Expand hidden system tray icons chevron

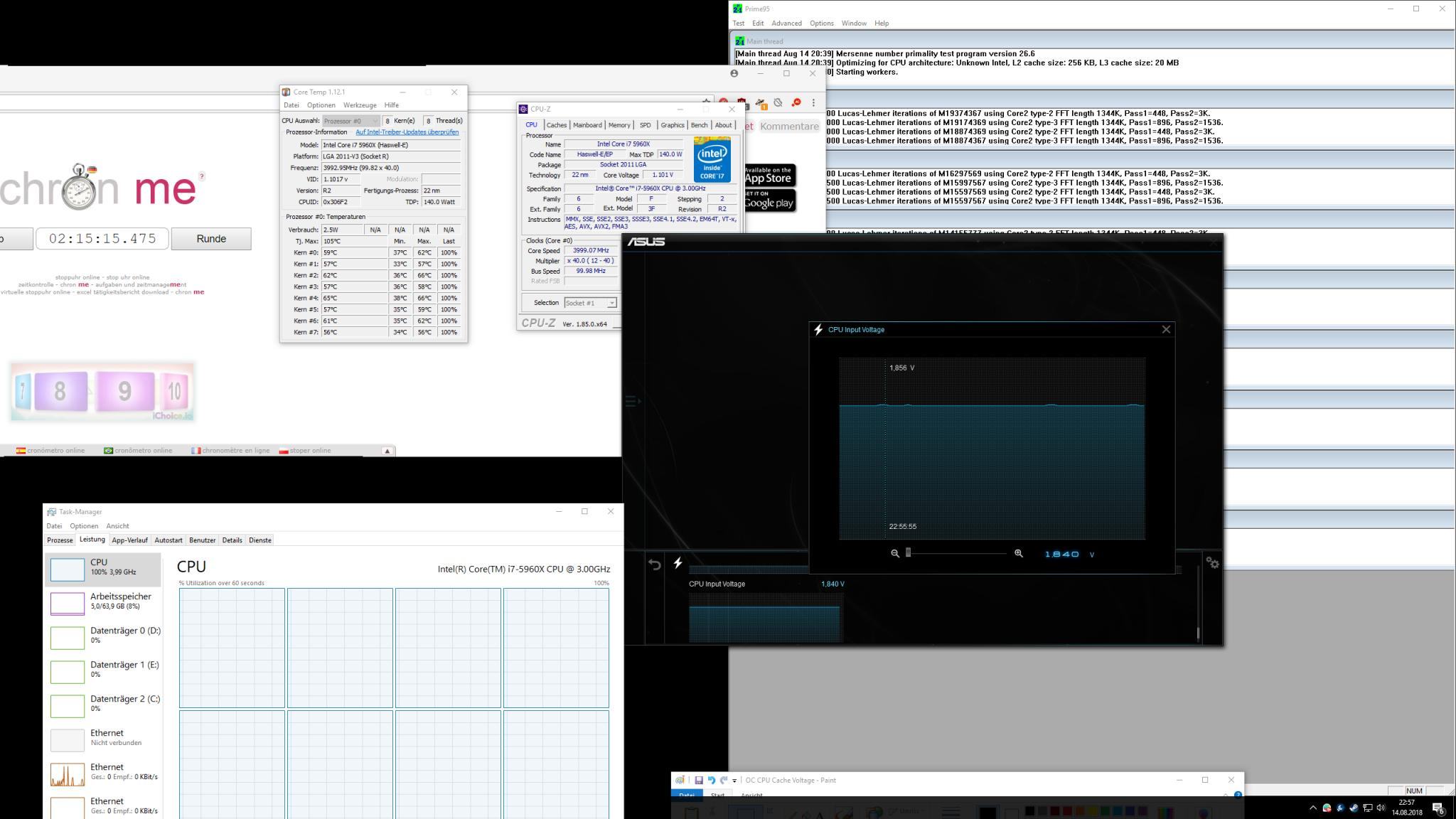click(x=1312, y=808)
